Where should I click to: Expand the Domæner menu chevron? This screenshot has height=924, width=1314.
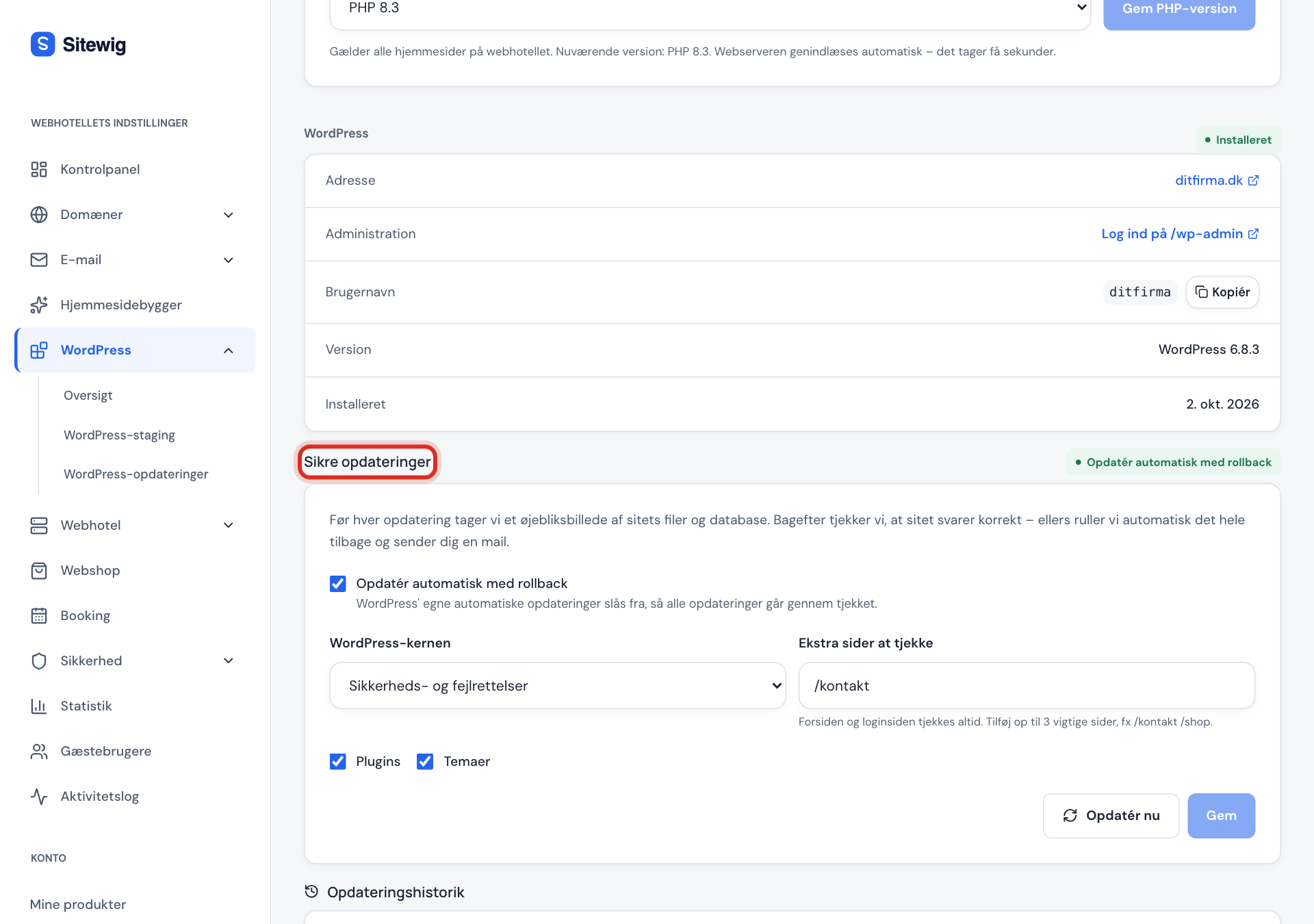pos(229,215)
